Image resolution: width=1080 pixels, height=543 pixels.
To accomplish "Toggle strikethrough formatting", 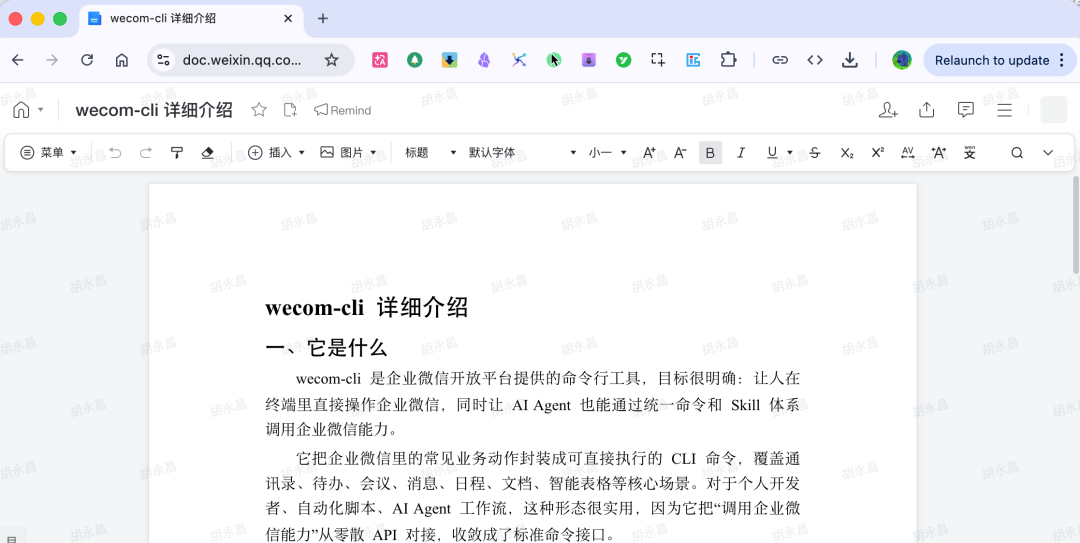I will coord(816,153).
